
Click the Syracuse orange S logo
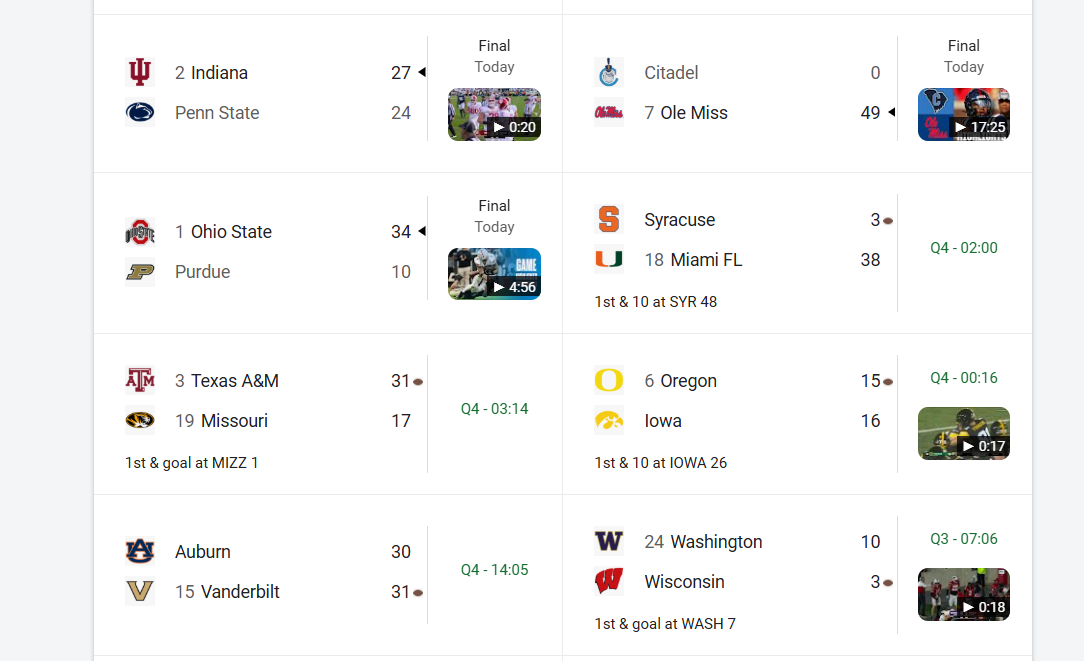pyautogui.click(x=609, y=220)
